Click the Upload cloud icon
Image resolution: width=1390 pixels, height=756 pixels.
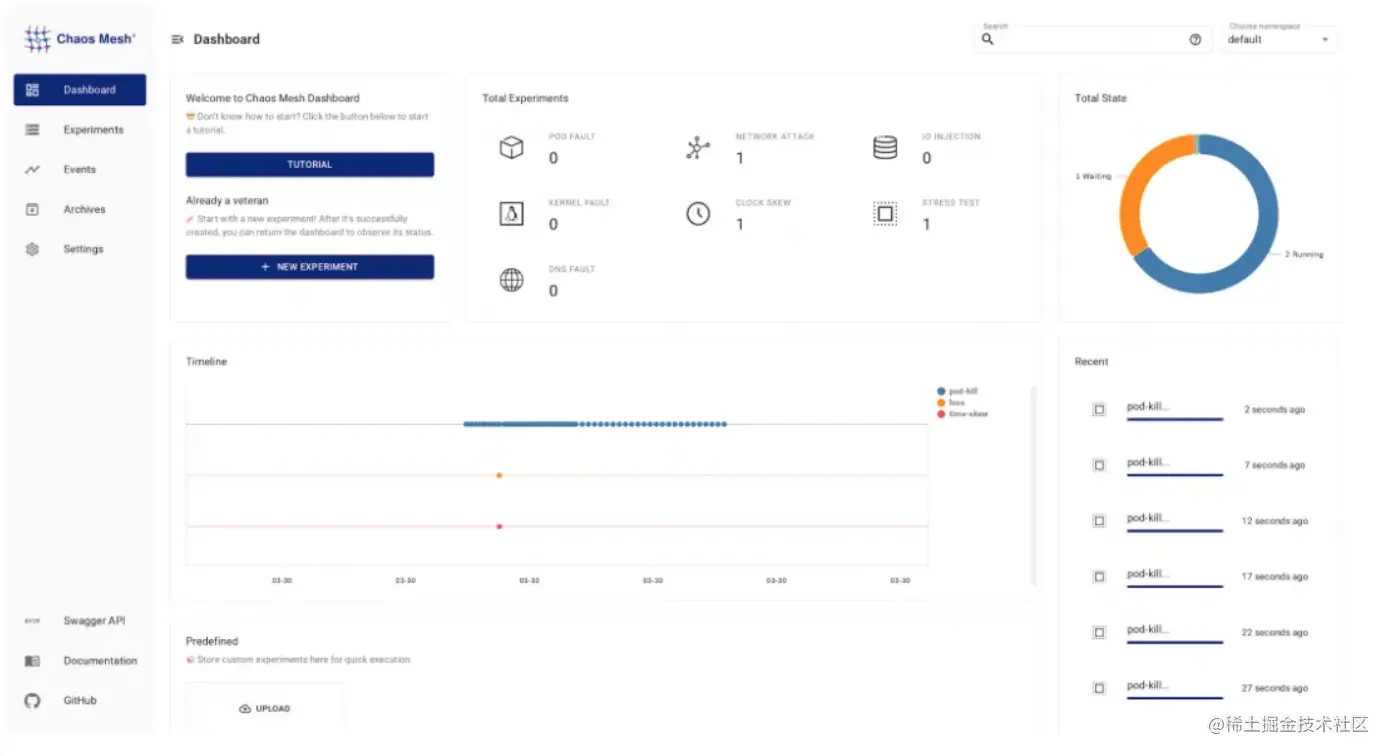pyautogui.click(x=245, y=709)
